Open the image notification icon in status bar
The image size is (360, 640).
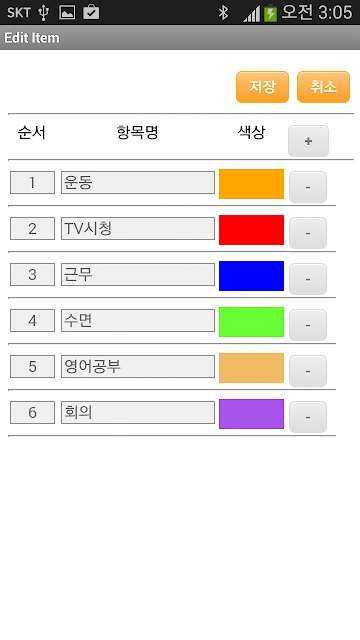tap(67, 12)
